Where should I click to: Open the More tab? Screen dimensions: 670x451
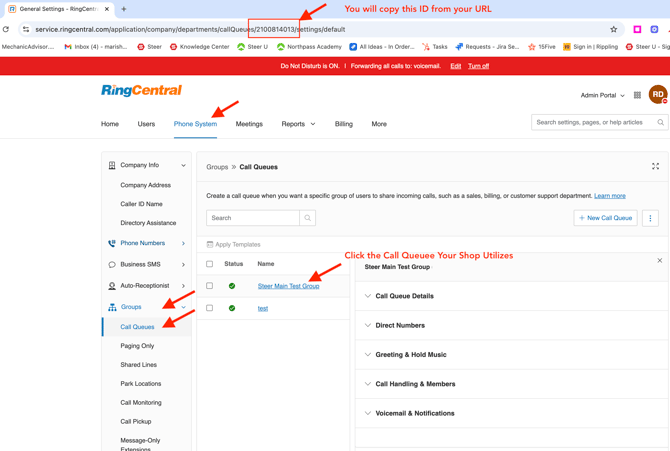pyautogui.click(x=379, y=124)
